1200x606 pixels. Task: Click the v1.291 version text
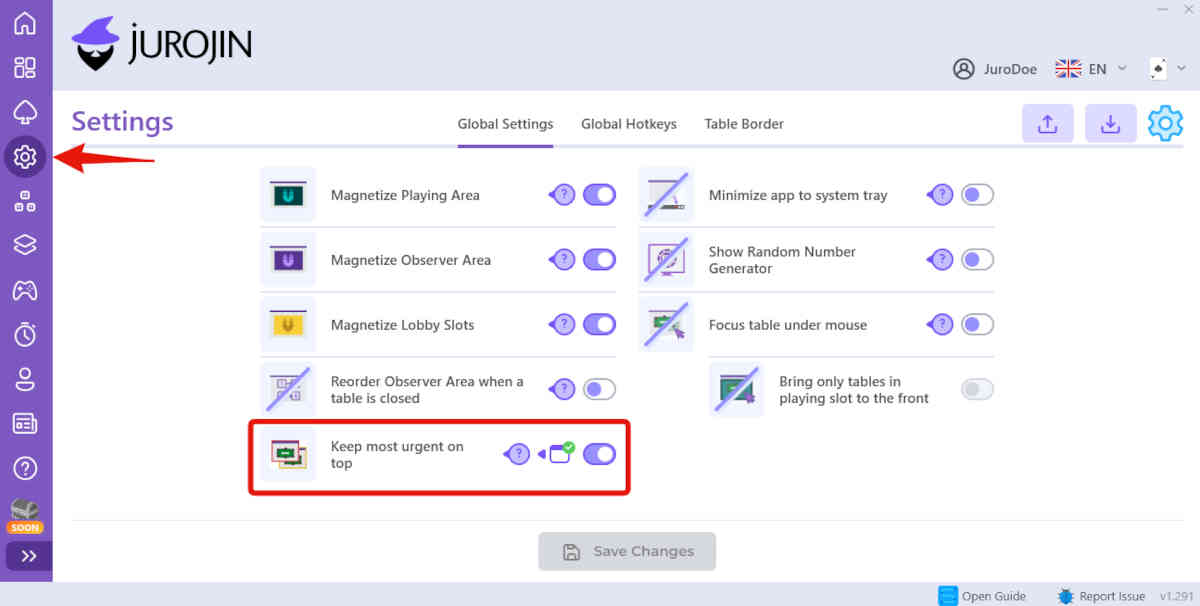click(x=1176, y=596)
